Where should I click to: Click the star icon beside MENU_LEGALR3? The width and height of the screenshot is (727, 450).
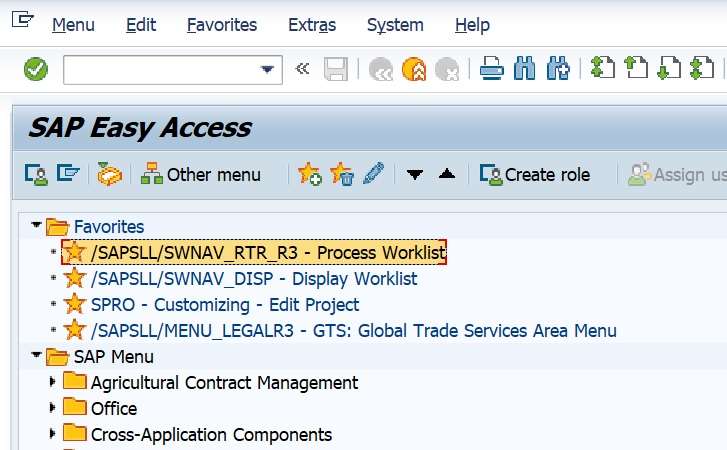(75, 330)
